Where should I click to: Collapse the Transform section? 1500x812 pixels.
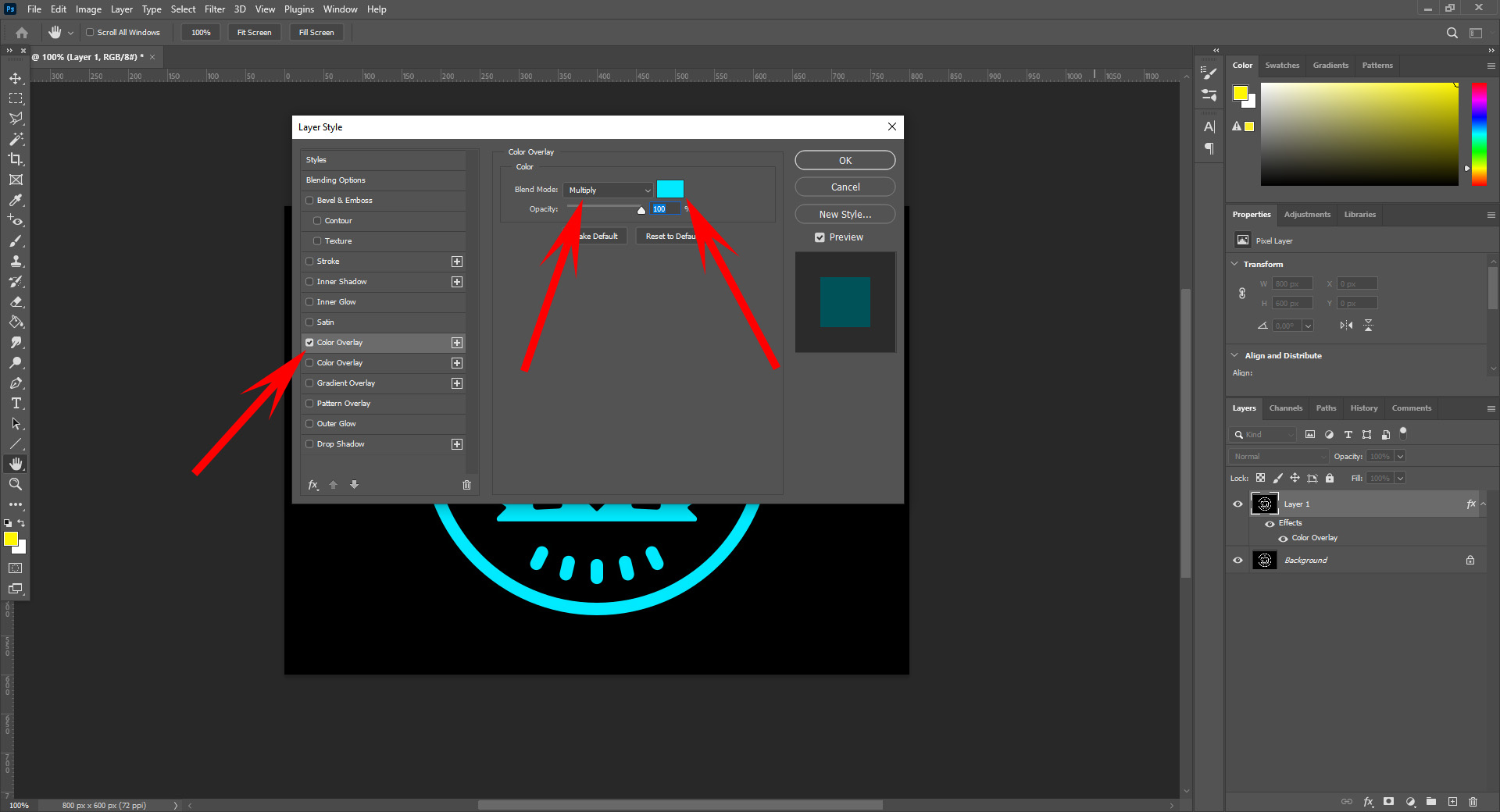(1234, 264)
